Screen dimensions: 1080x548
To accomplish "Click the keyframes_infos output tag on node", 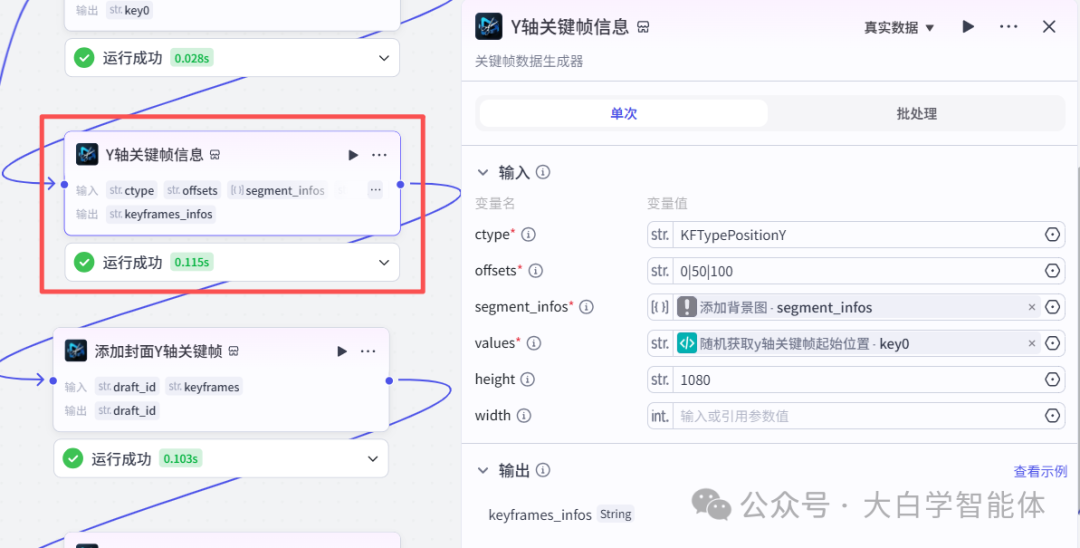I will 161,214.
